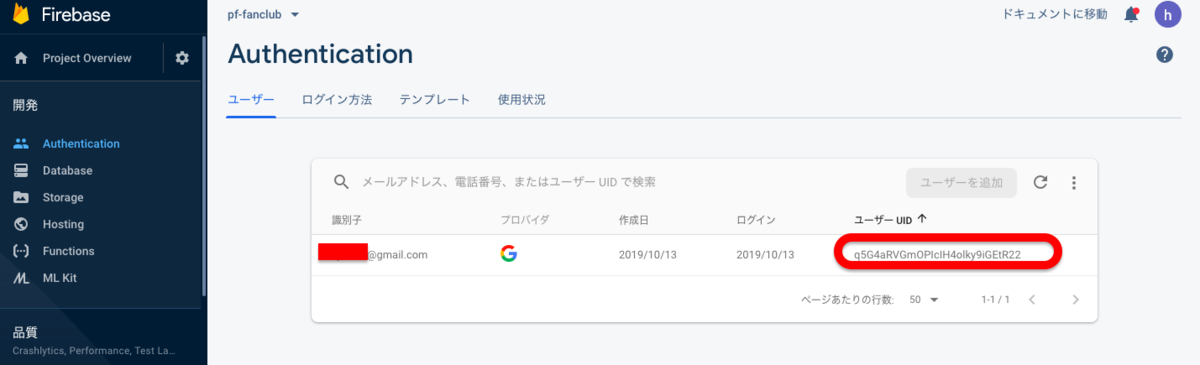The image size is (1200, 365).
Task: Click the @gmail.com user identifier
Action: pos(397,255)
